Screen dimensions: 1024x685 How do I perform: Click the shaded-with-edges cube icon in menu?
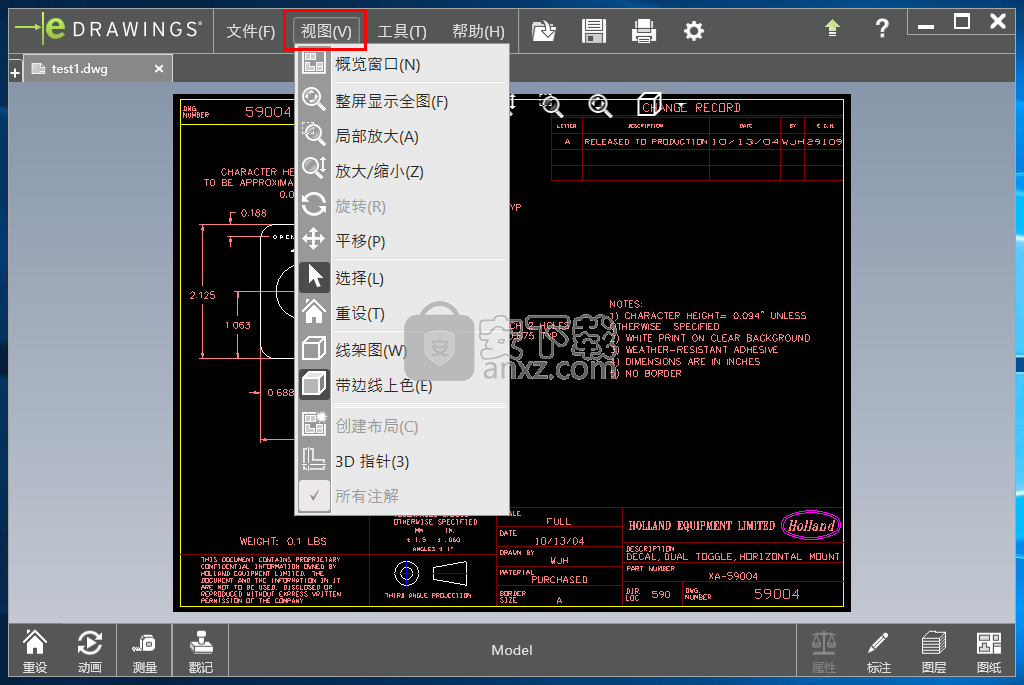click(x=314, y=383)
